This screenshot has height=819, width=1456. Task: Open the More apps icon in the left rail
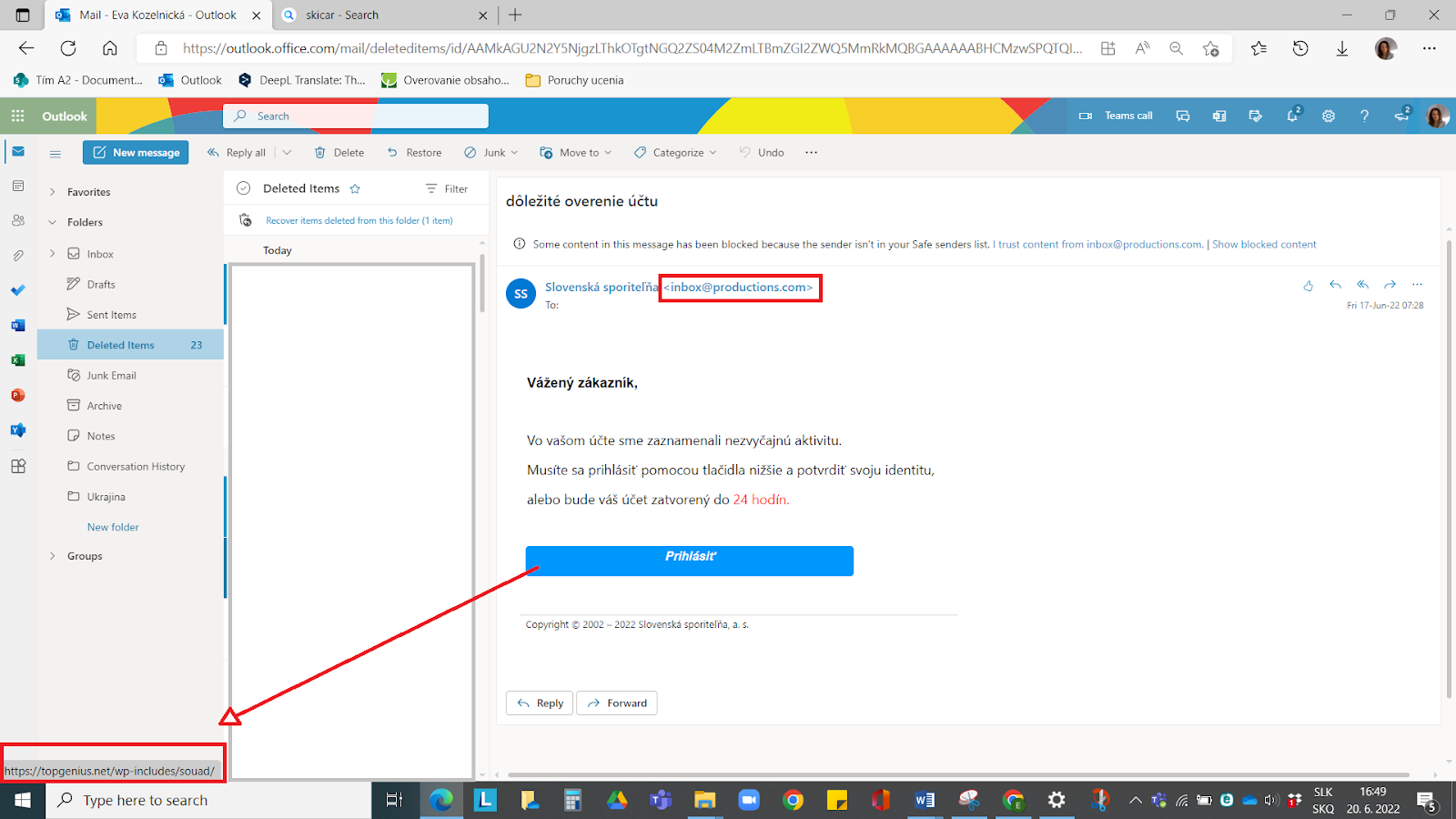(18, 466)
